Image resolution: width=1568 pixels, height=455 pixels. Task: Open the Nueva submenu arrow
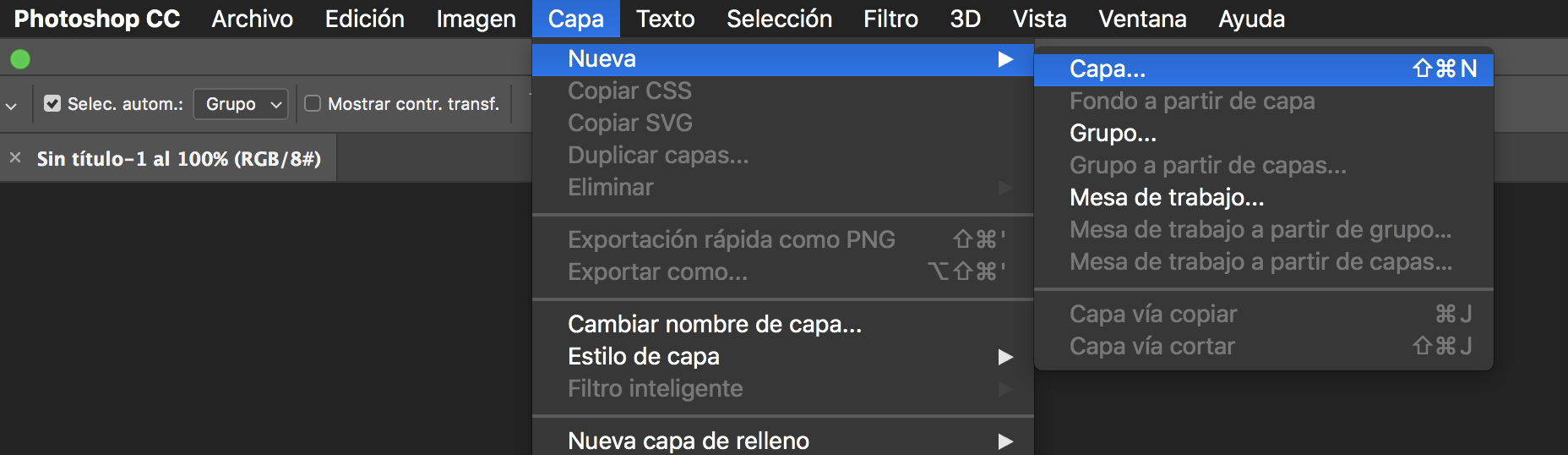(x=1004, y=59)
